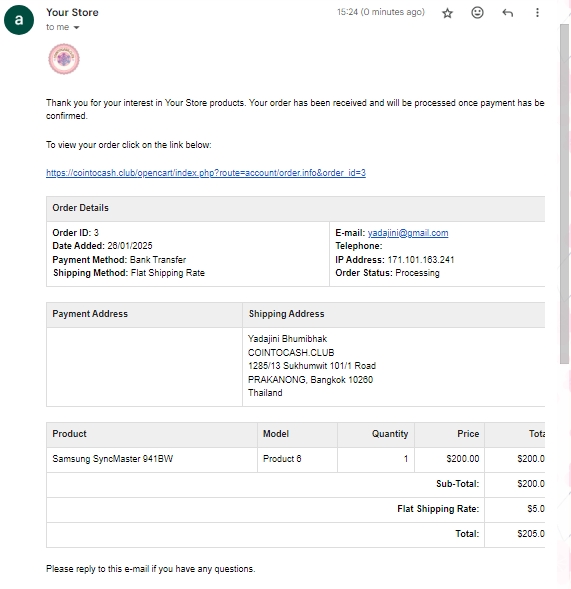
Task: Click the round pink store logo image
Action: click(x=64, y=59)
